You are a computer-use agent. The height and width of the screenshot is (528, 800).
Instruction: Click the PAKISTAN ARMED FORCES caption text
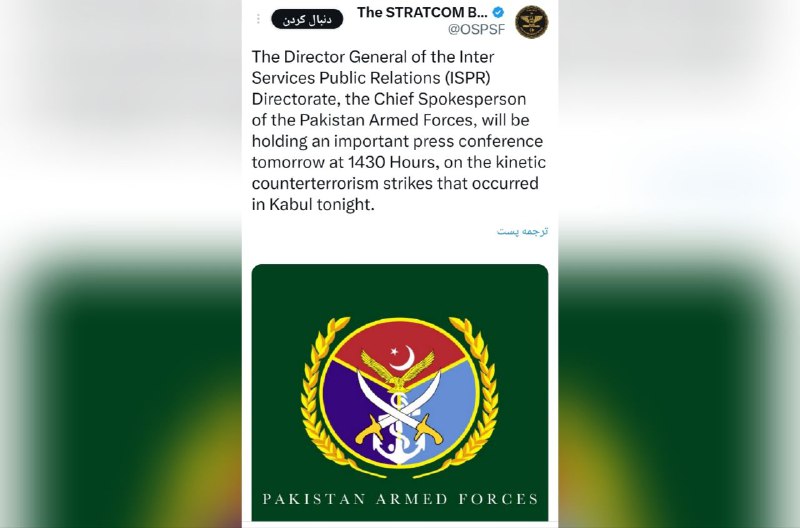pyautogui.click(x=401, y=499)
